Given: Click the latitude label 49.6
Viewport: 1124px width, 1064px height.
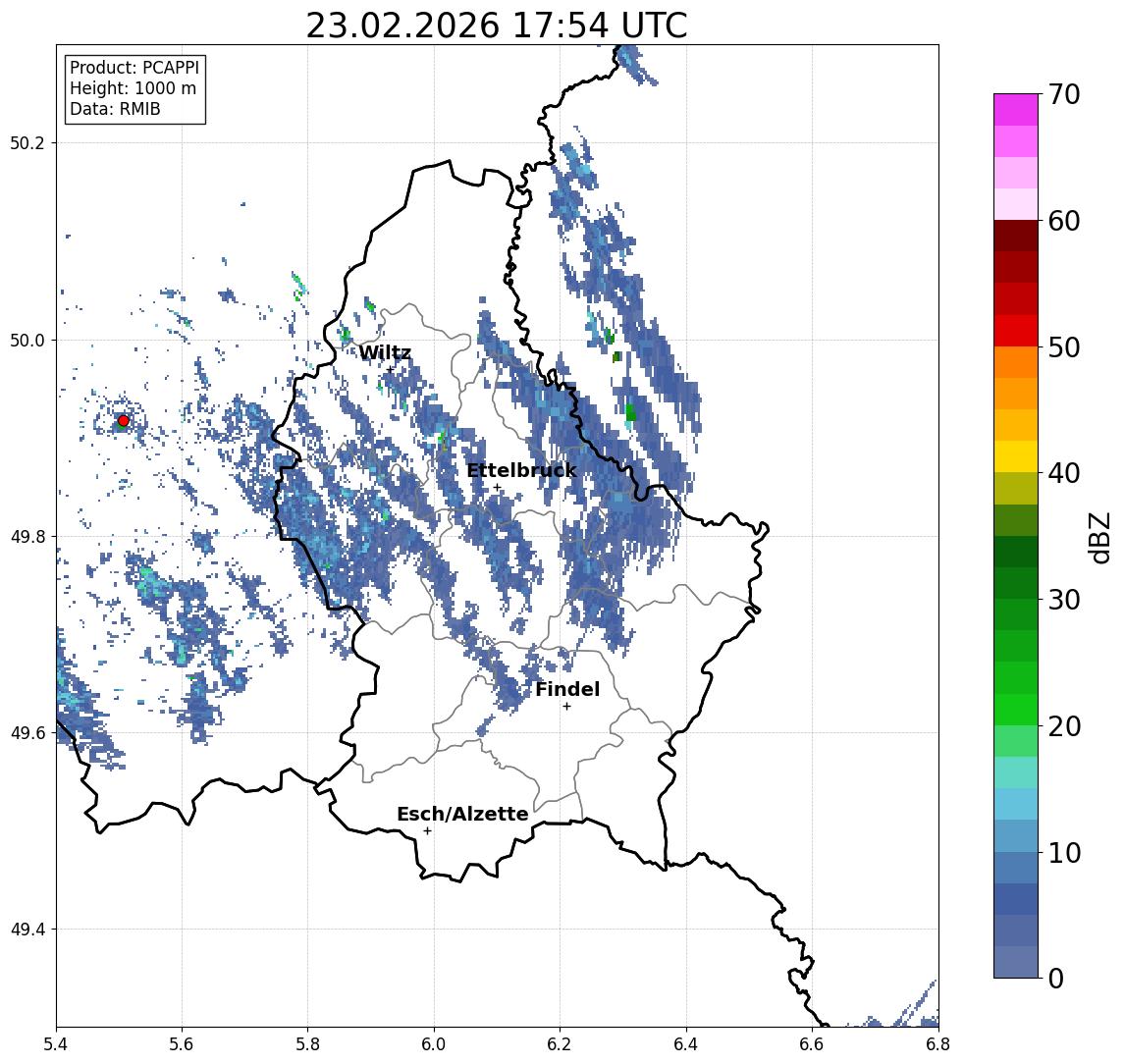Looking at the screenshot, I should point(27,733).
